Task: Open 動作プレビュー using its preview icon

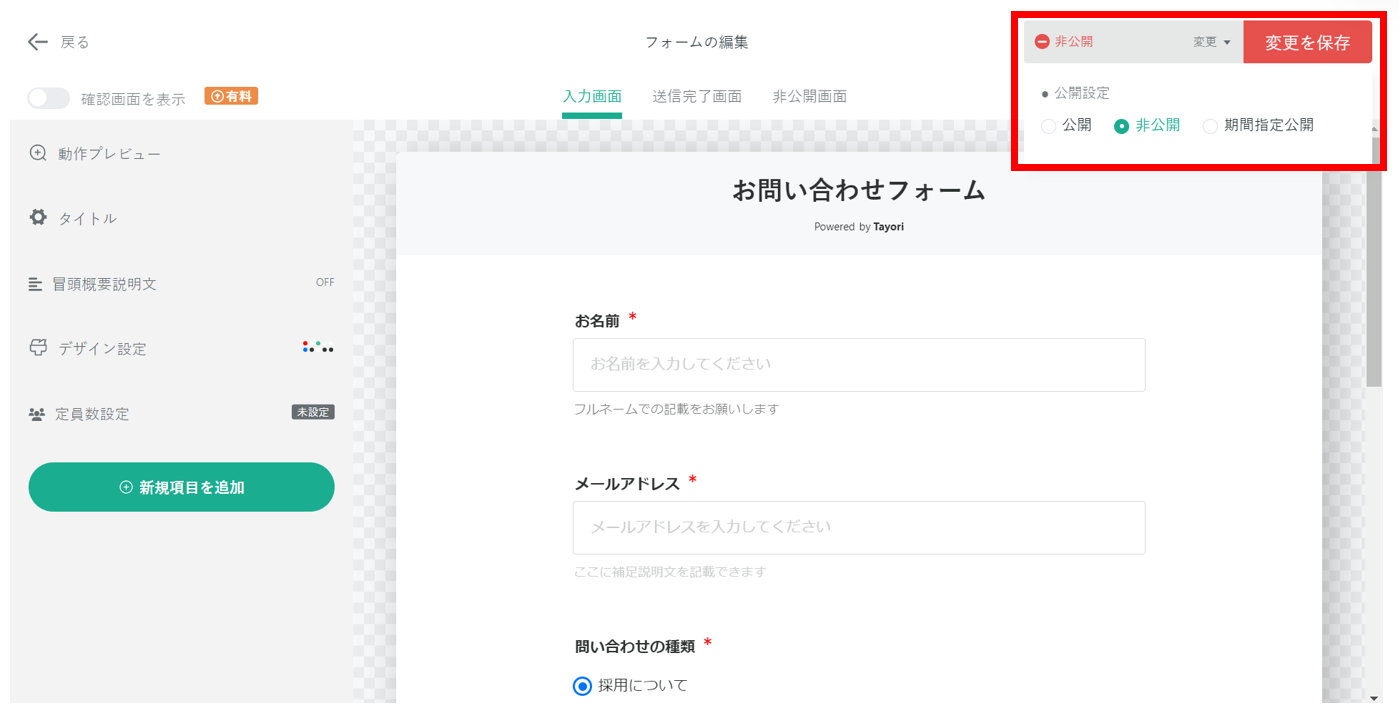Action: (38, 152)
